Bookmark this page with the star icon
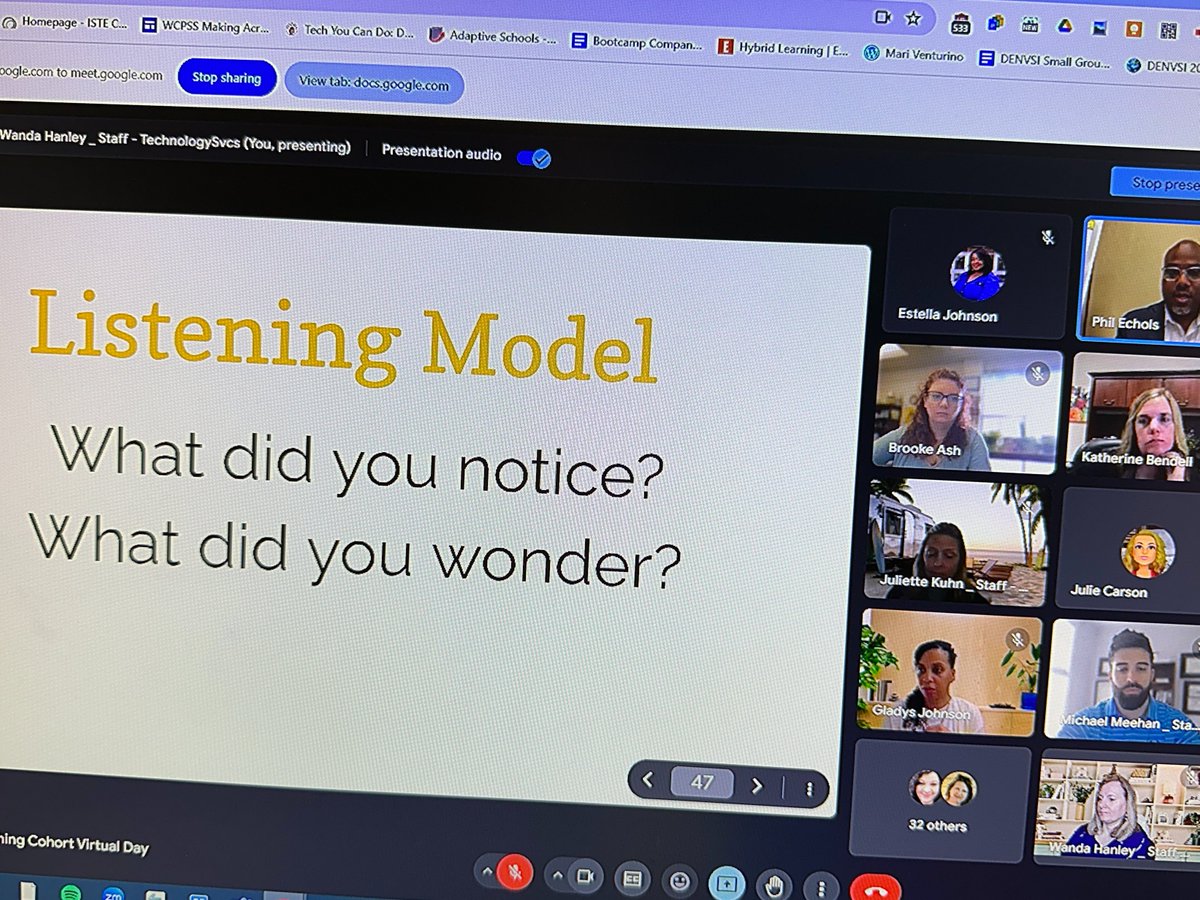This screenshot has width=1200, height=900. coord(913,18)
